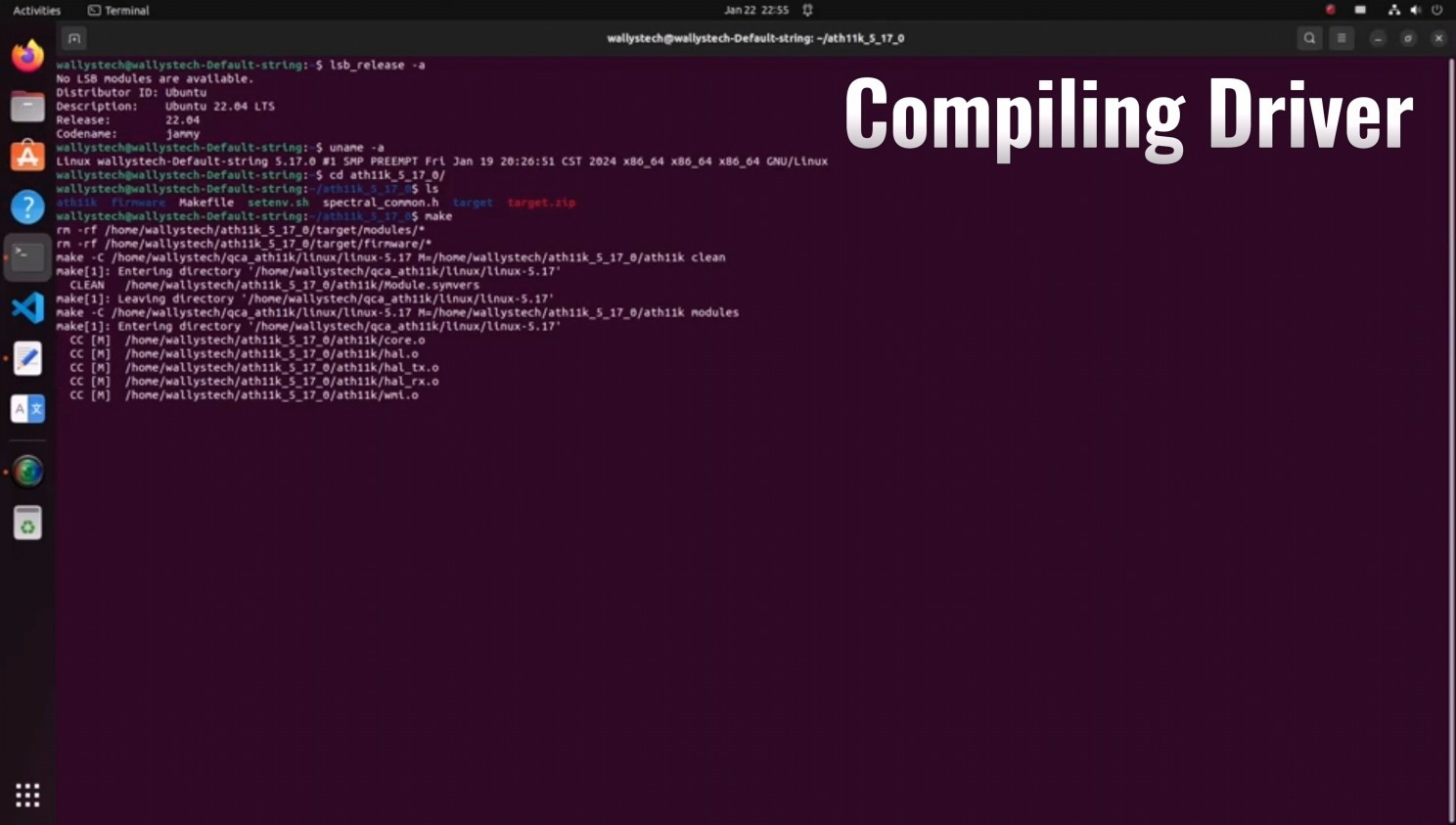The width and height of the screenshot is (1456, 825).
Task: Open the Activities overview
Action: (36, 10)
